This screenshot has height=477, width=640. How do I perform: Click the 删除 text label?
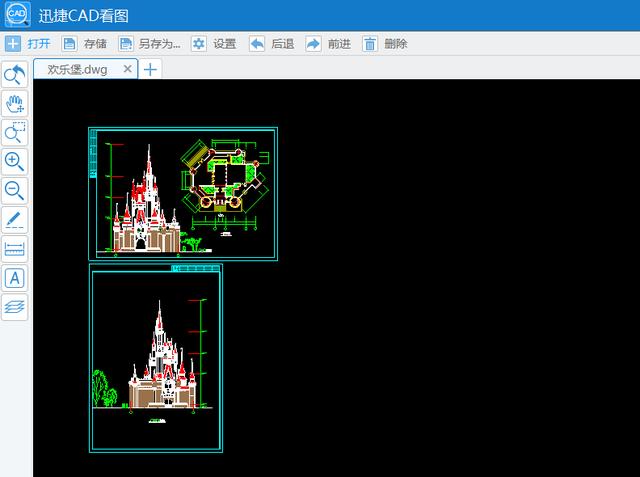click(396, 44)
